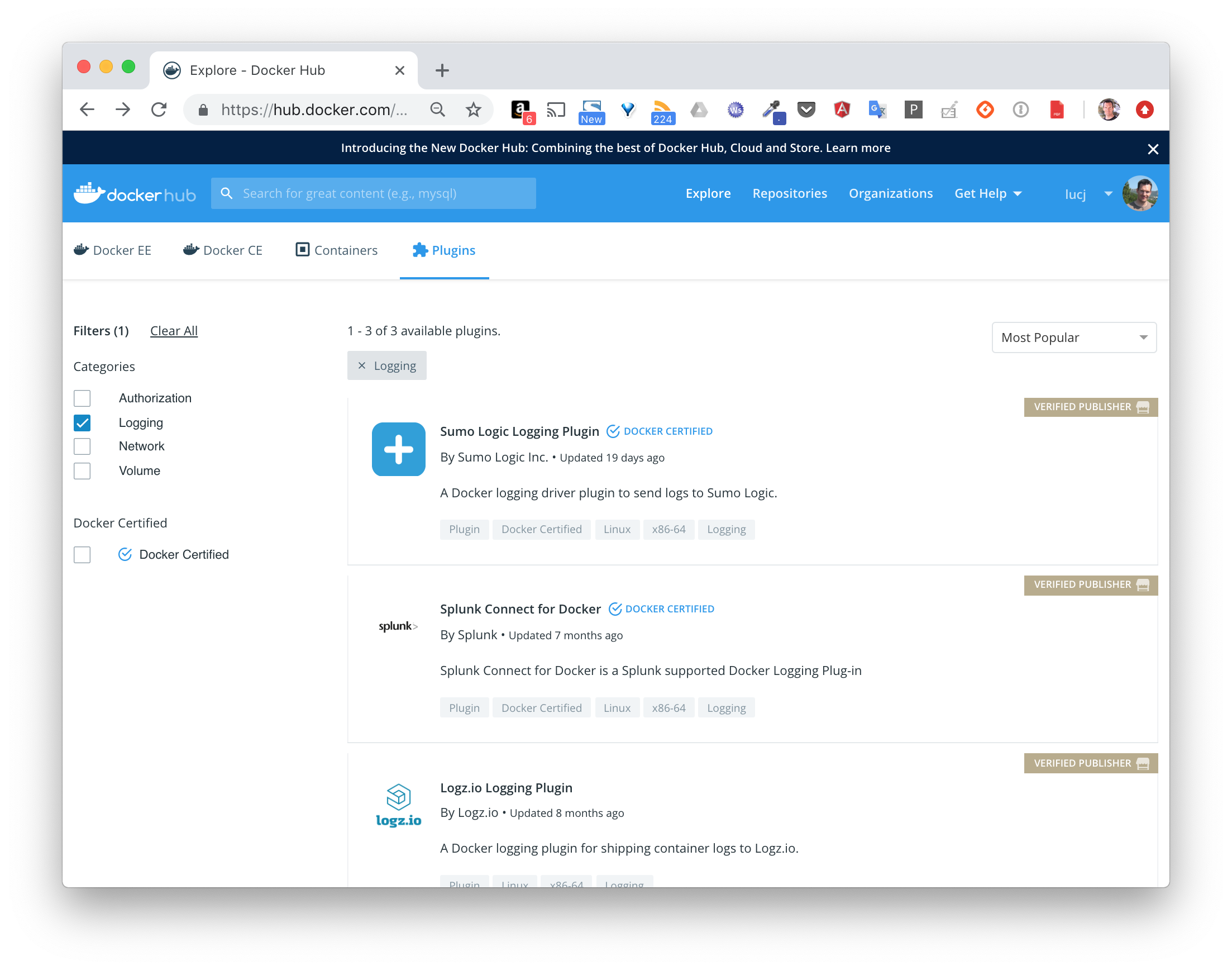This screenshot has width=1232, height=970.
Task: Enable the Docker Certified filter checkbox
Action: point(82,555)
